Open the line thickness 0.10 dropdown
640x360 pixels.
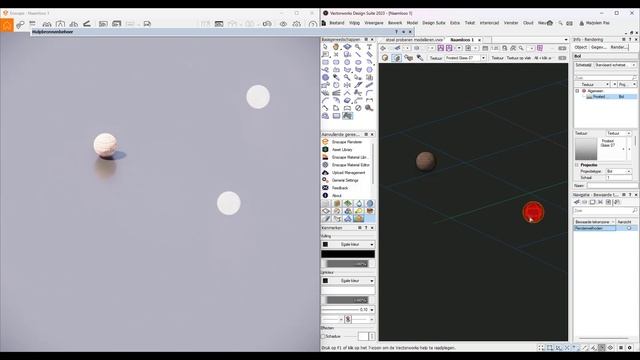tap(372, 310)
